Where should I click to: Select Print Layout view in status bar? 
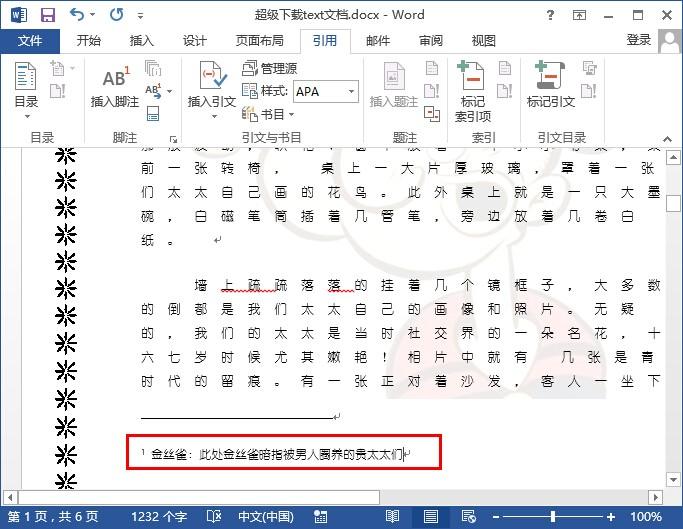point(430,516)
